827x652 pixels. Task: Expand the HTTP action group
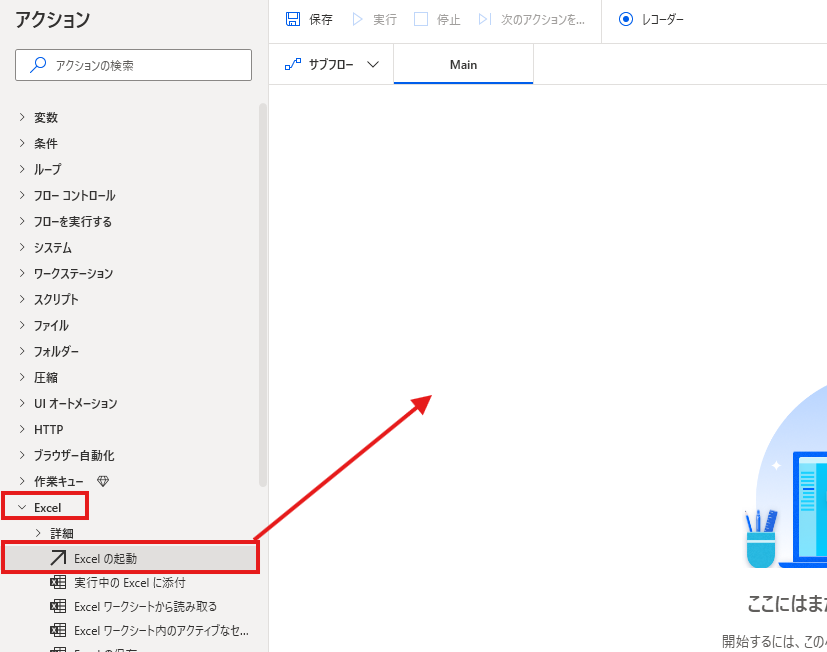click(22, 429)
